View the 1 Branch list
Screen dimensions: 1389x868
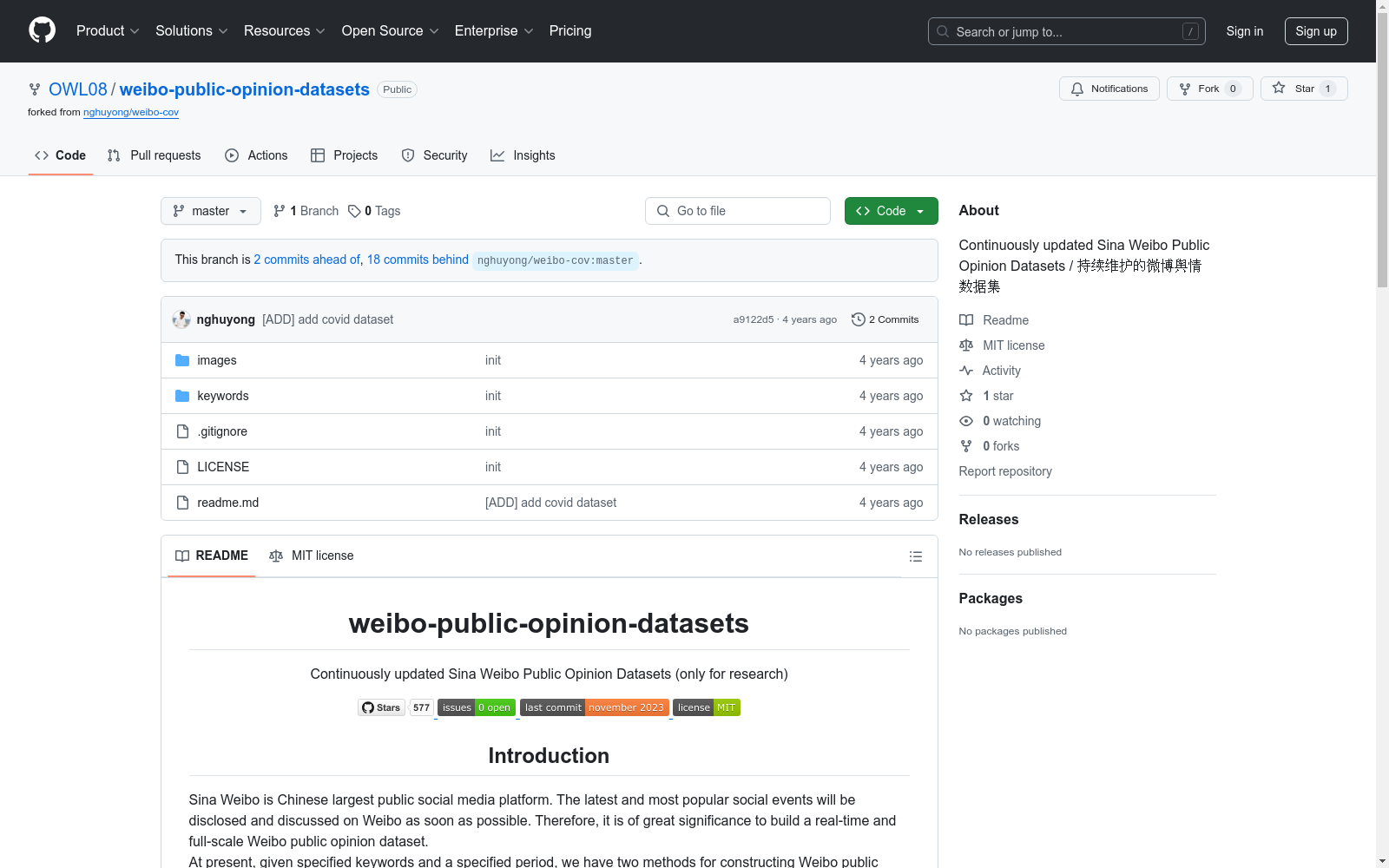306,211
